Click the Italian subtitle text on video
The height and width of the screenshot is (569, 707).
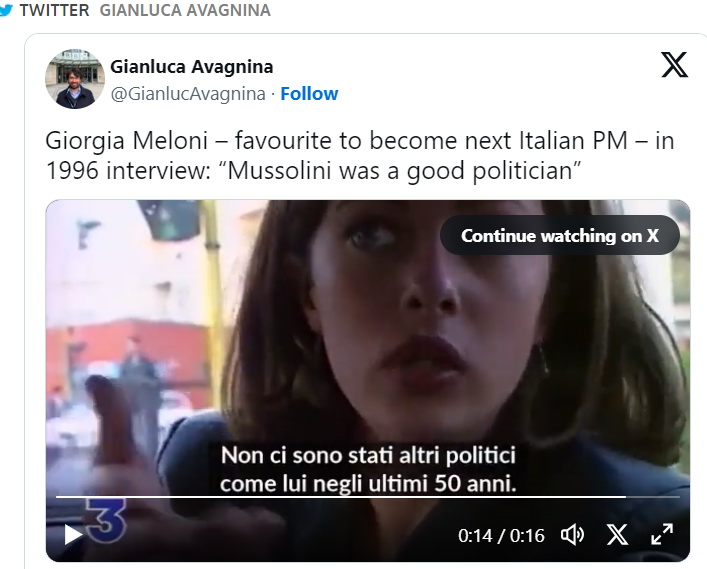pos(368,470)
